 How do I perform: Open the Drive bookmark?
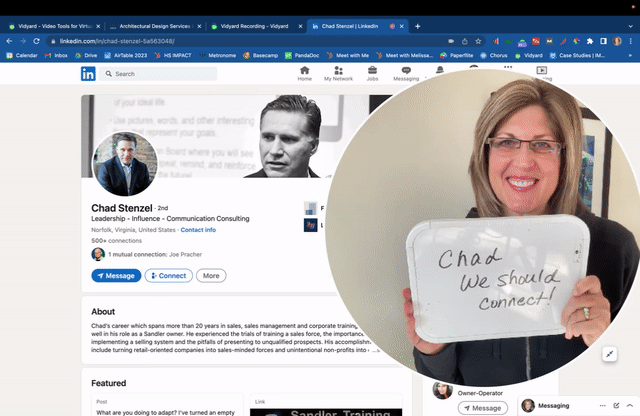click(x=86, y=56)
